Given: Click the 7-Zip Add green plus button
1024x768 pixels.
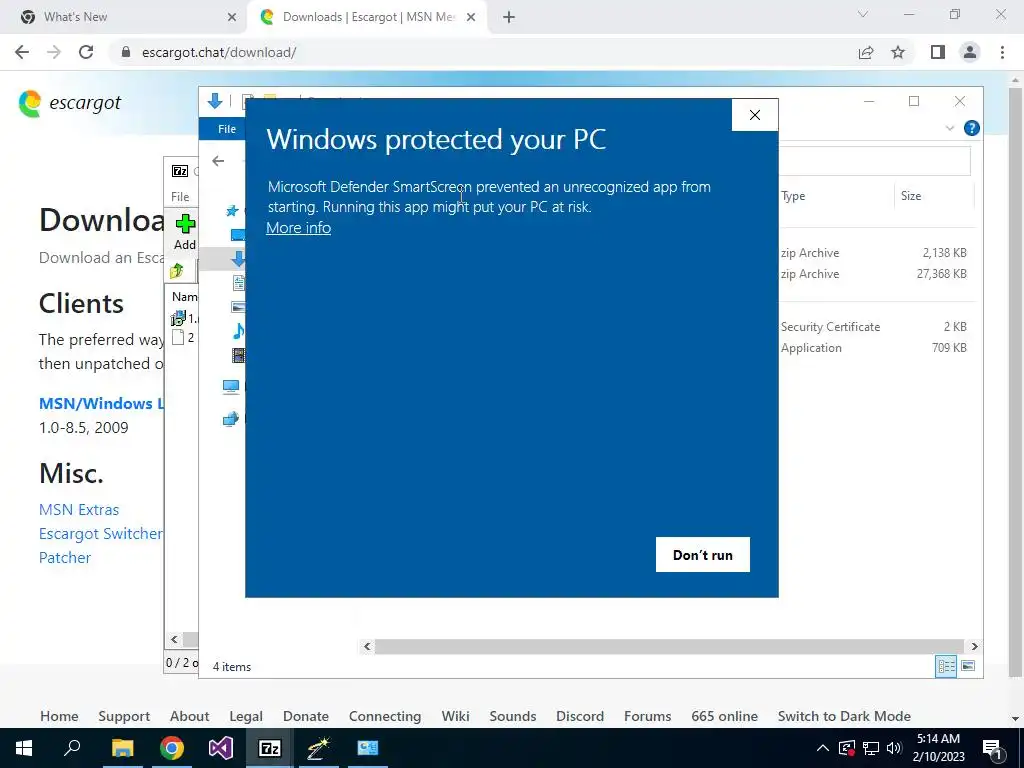Looking at the screenshot, I should [185, 232].
